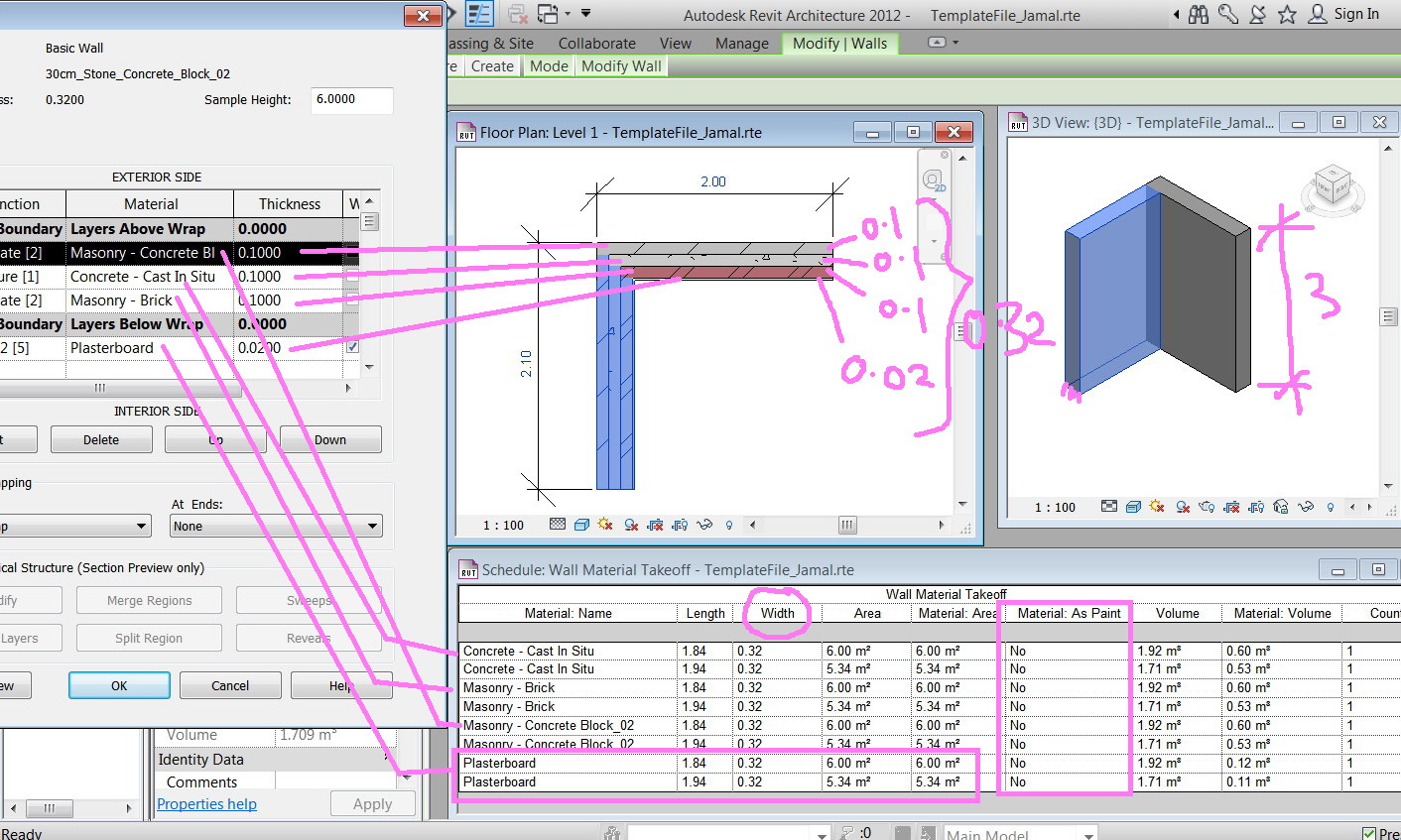Click the binoculars search icon
This screenshot has height=840, width=1401.
(x=1199, y=14)
